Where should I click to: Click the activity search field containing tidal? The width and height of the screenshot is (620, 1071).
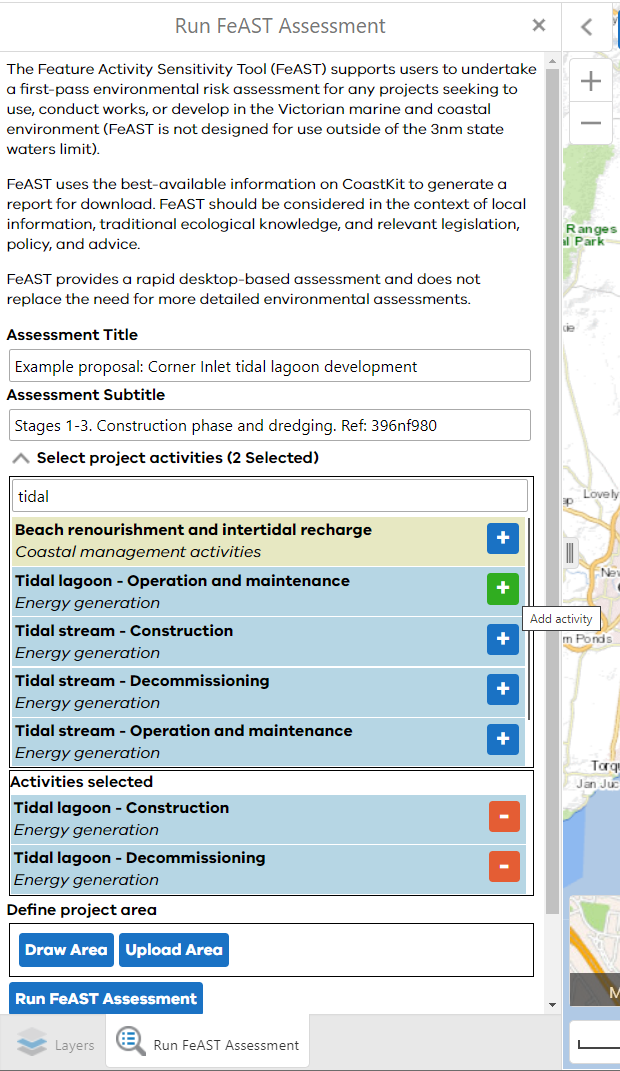[270, 496]
